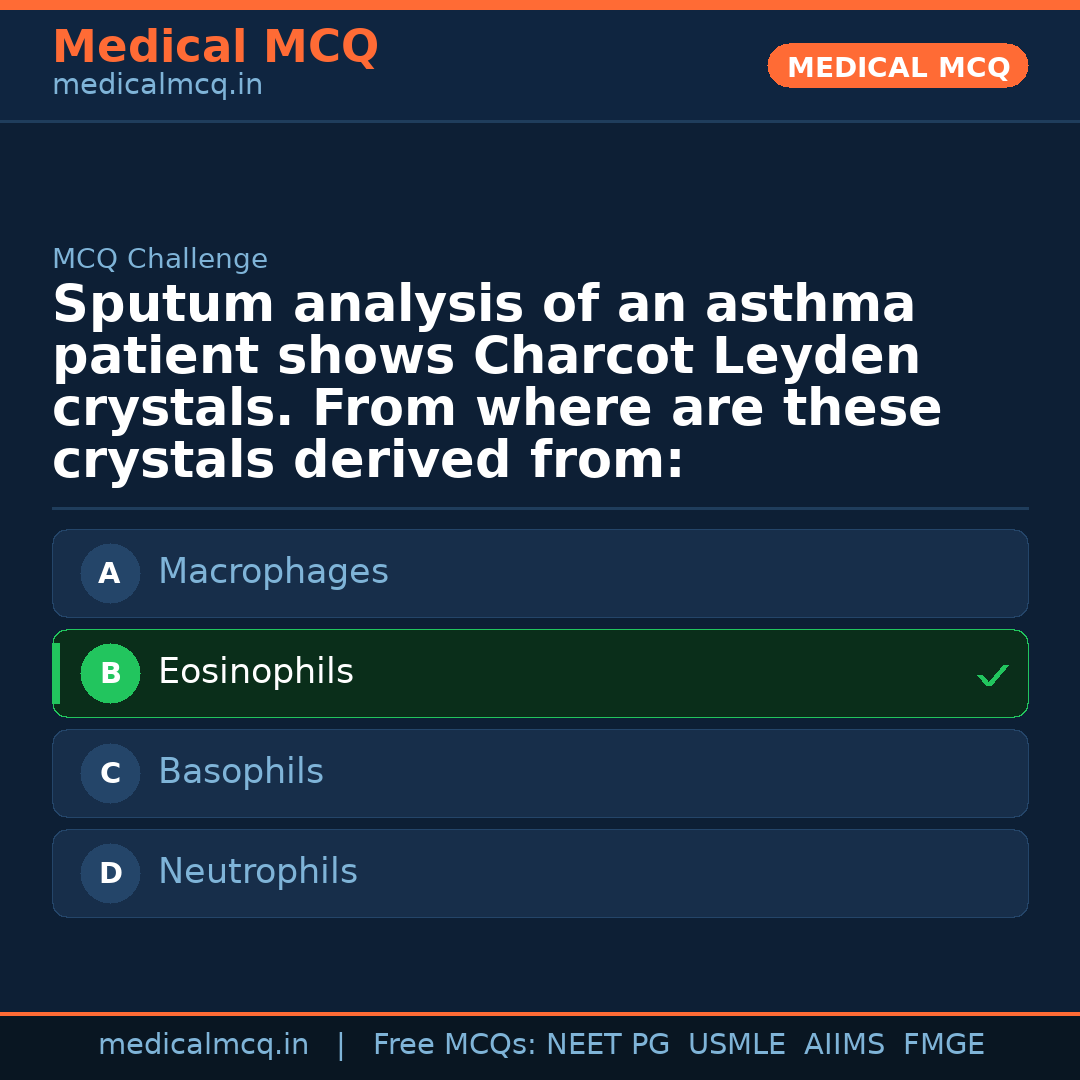
Task: Click the green checkmark beside Eosinophils
Action: (992, 676)
